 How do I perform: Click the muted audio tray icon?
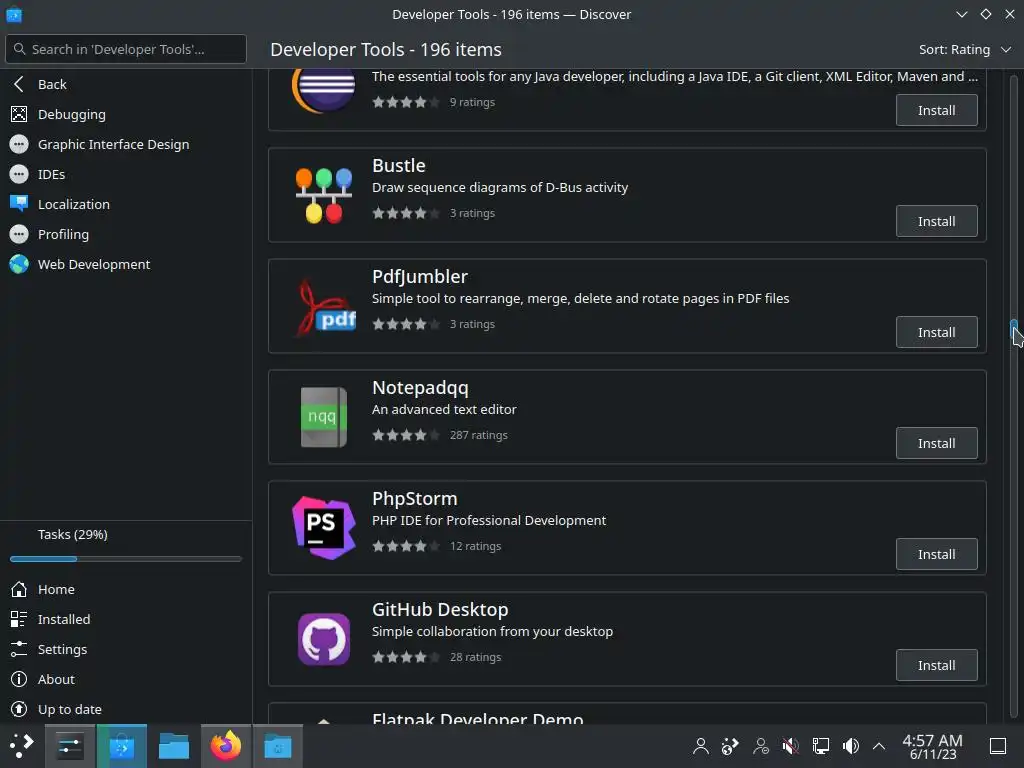(x=790, y=746)
